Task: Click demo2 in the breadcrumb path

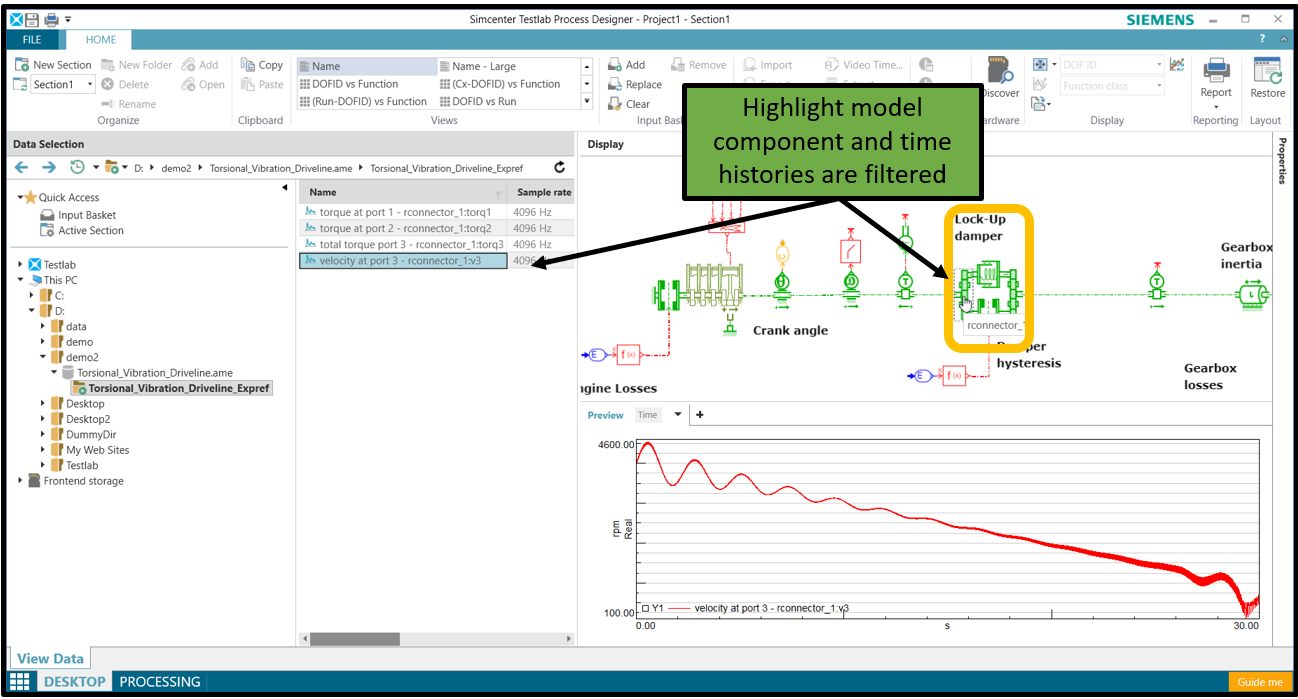Action: tap(176, 168)
